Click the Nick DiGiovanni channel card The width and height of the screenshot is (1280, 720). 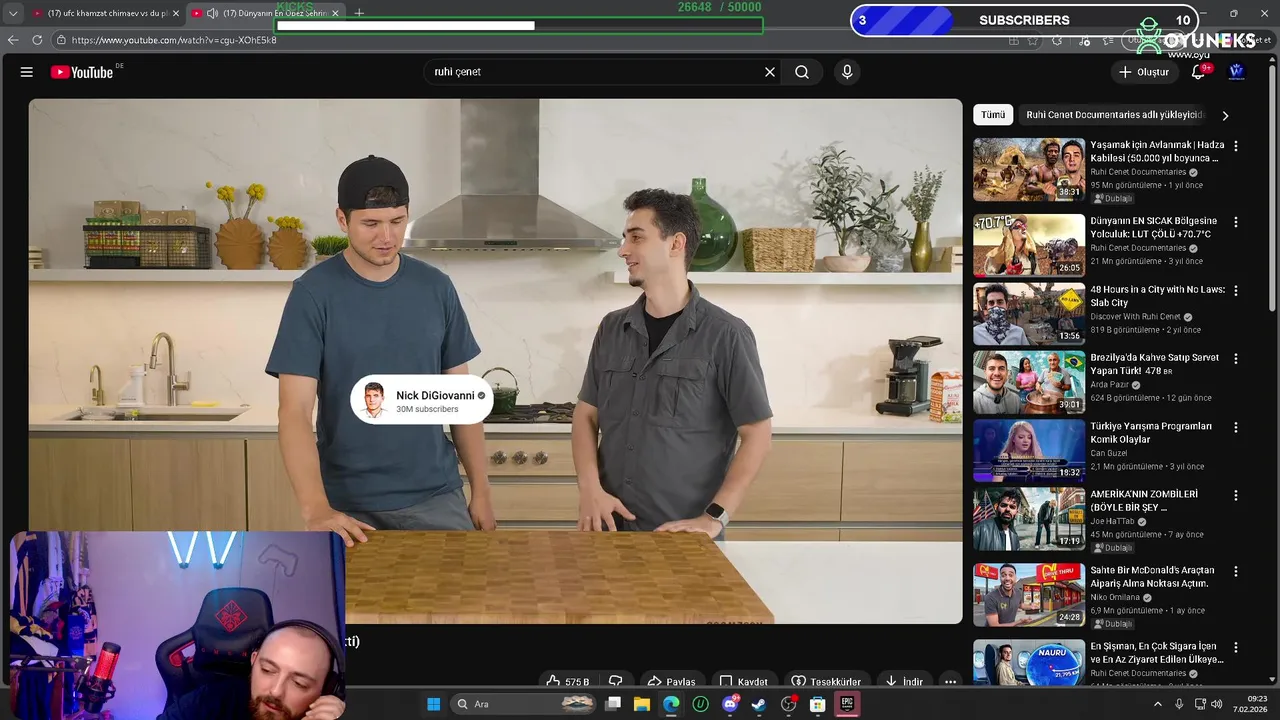pyautogui.click(x=422, y=400)
